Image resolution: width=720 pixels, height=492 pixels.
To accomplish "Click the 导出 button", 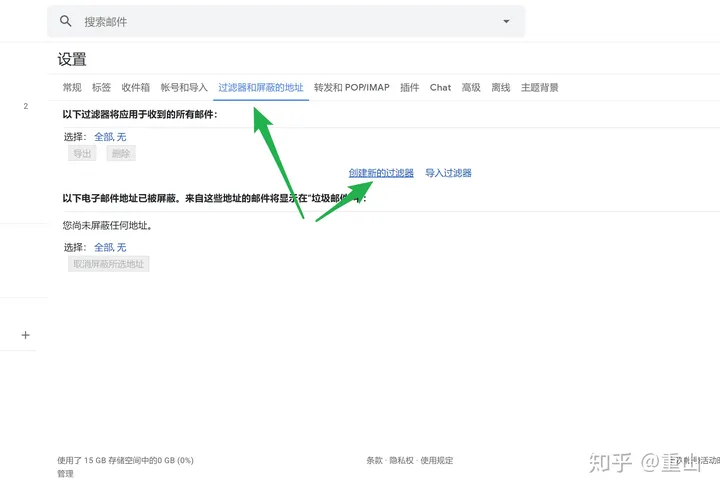I will click(x=82, y=153).
